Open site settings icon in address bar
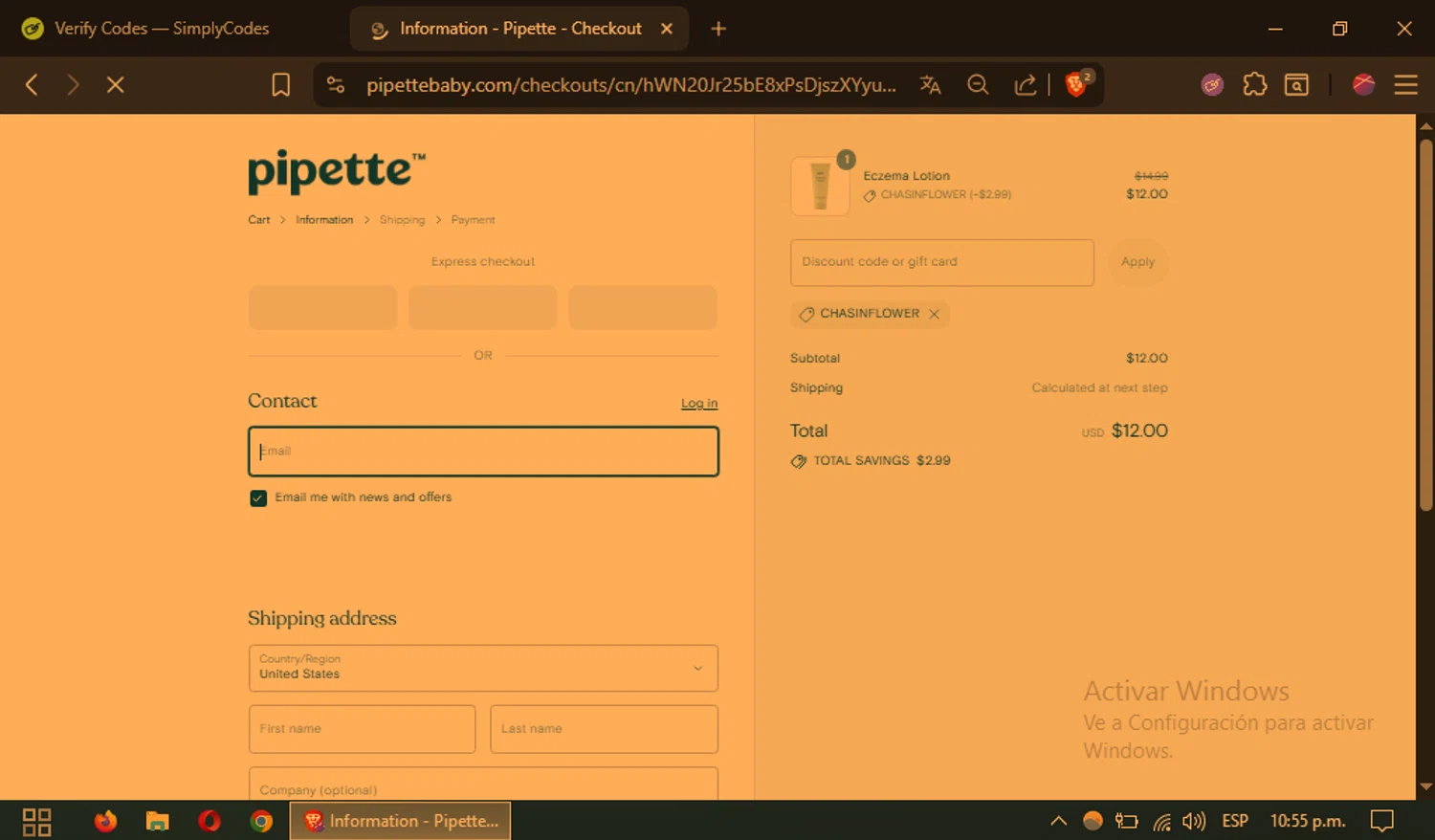Viewport: 1435px width, 840px height. click(336, 85)
